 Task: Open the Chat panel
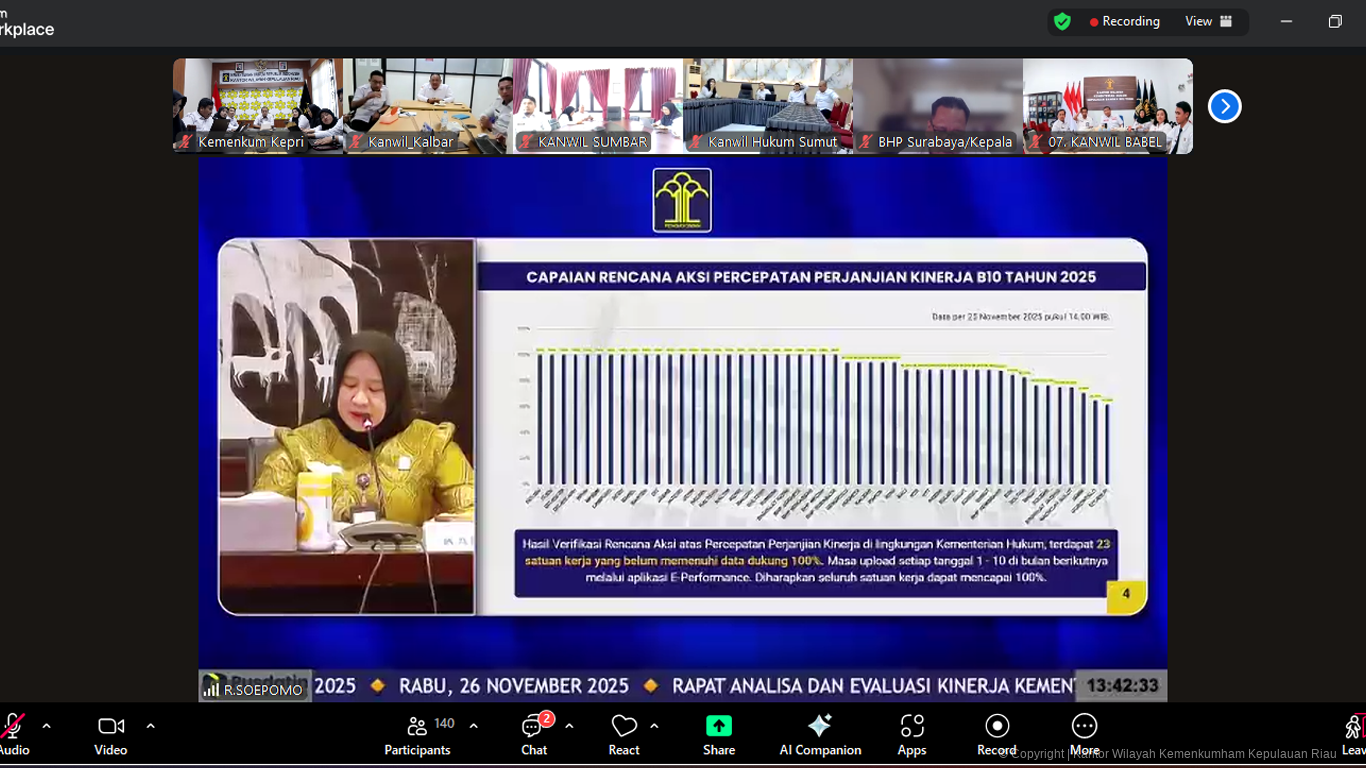coord(534,727)
